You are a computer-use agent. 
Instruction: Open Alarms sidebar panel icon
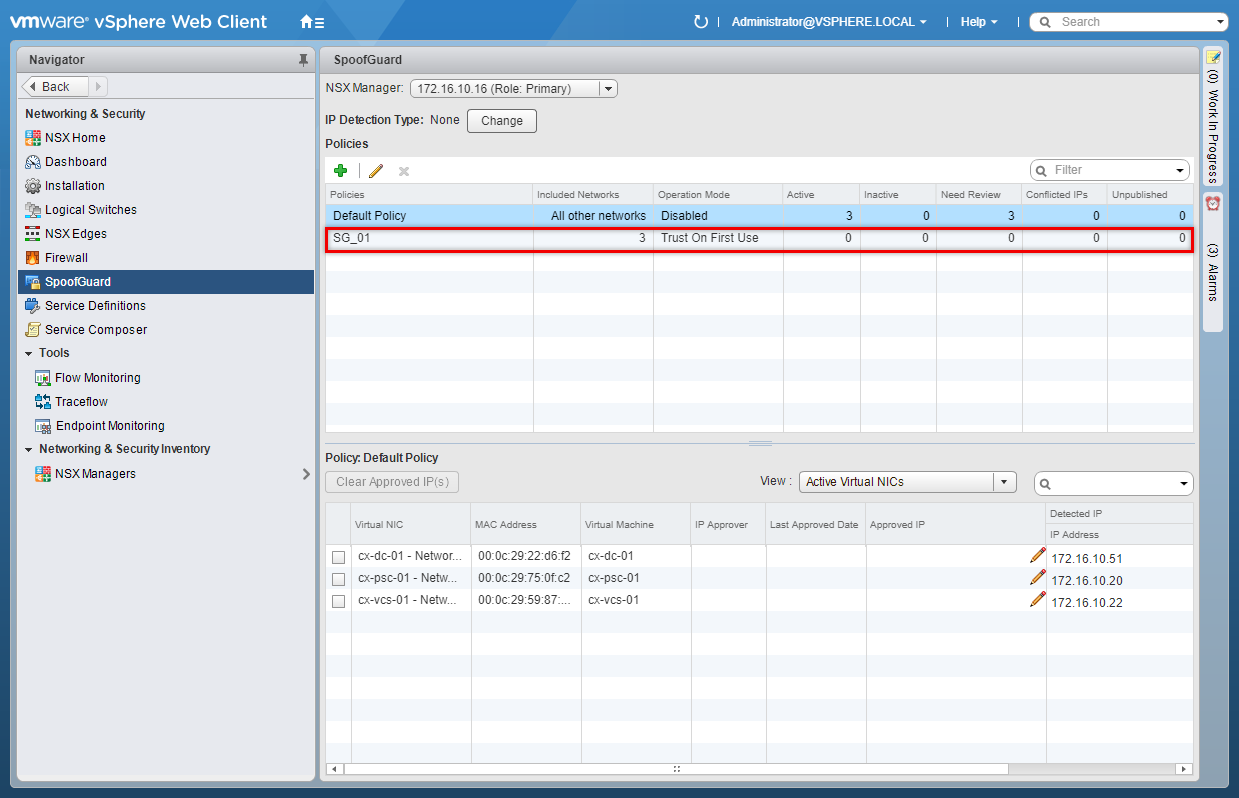[1213, 204]
